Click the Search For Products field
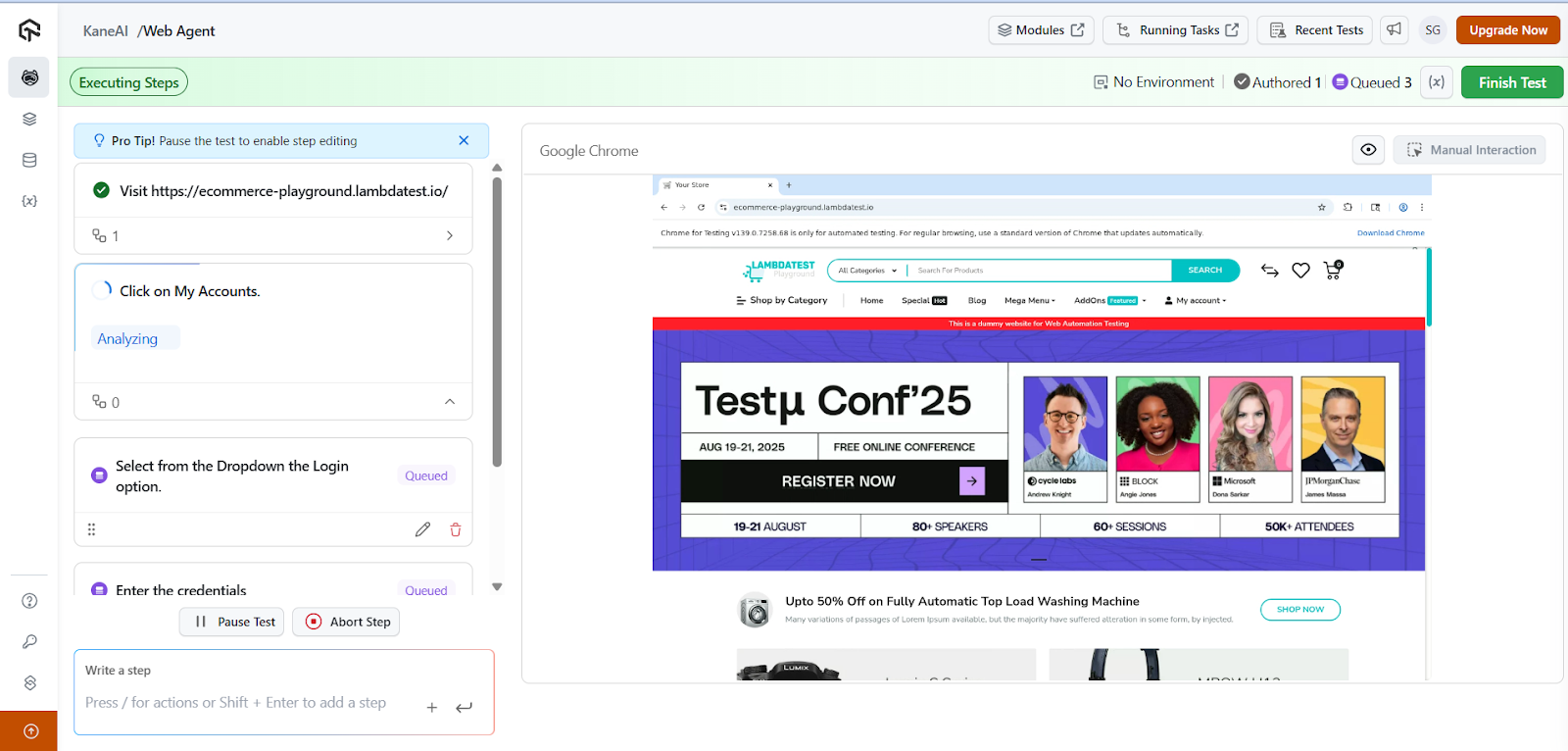 pos(1039,271)
